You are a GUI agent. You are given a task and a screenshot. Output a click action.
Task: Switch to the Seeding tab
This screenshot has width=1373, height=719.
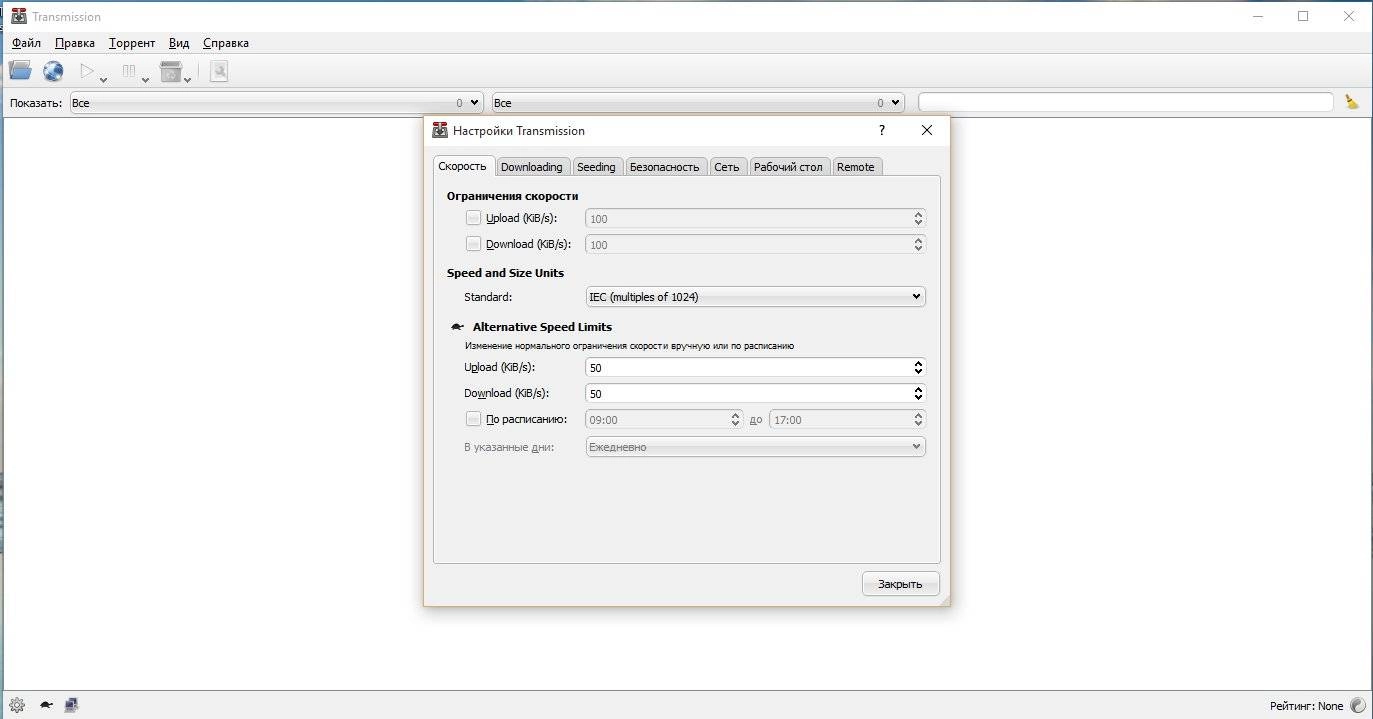[x=597, y=167]
